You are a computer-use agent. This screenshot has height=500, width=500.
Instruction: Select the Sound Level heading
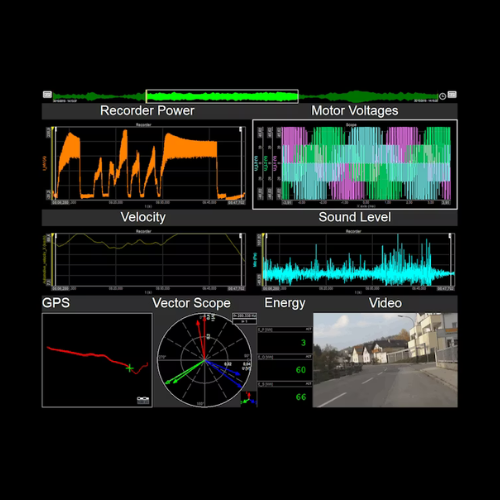point(355,217)
